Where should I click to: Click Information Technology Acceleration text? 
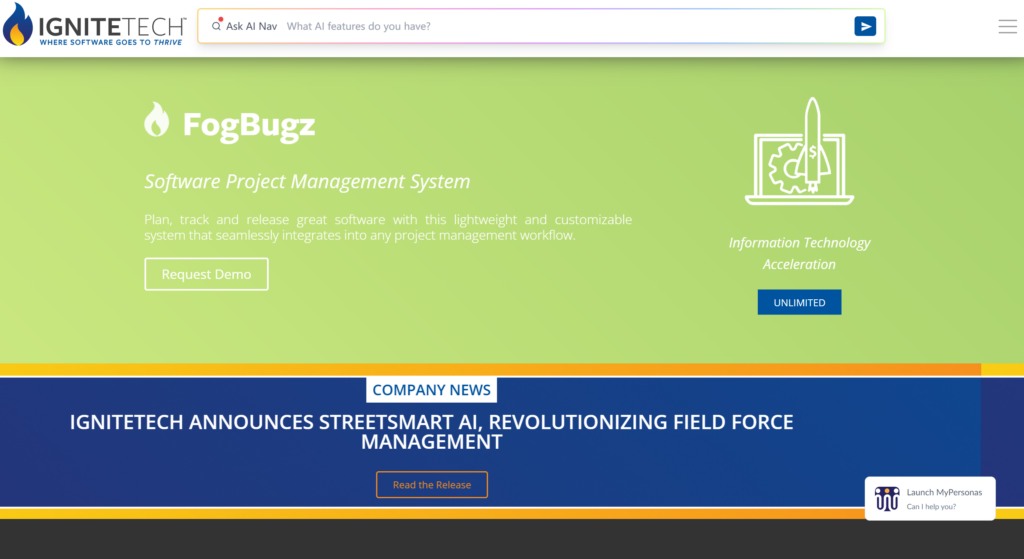click(799, 253)
